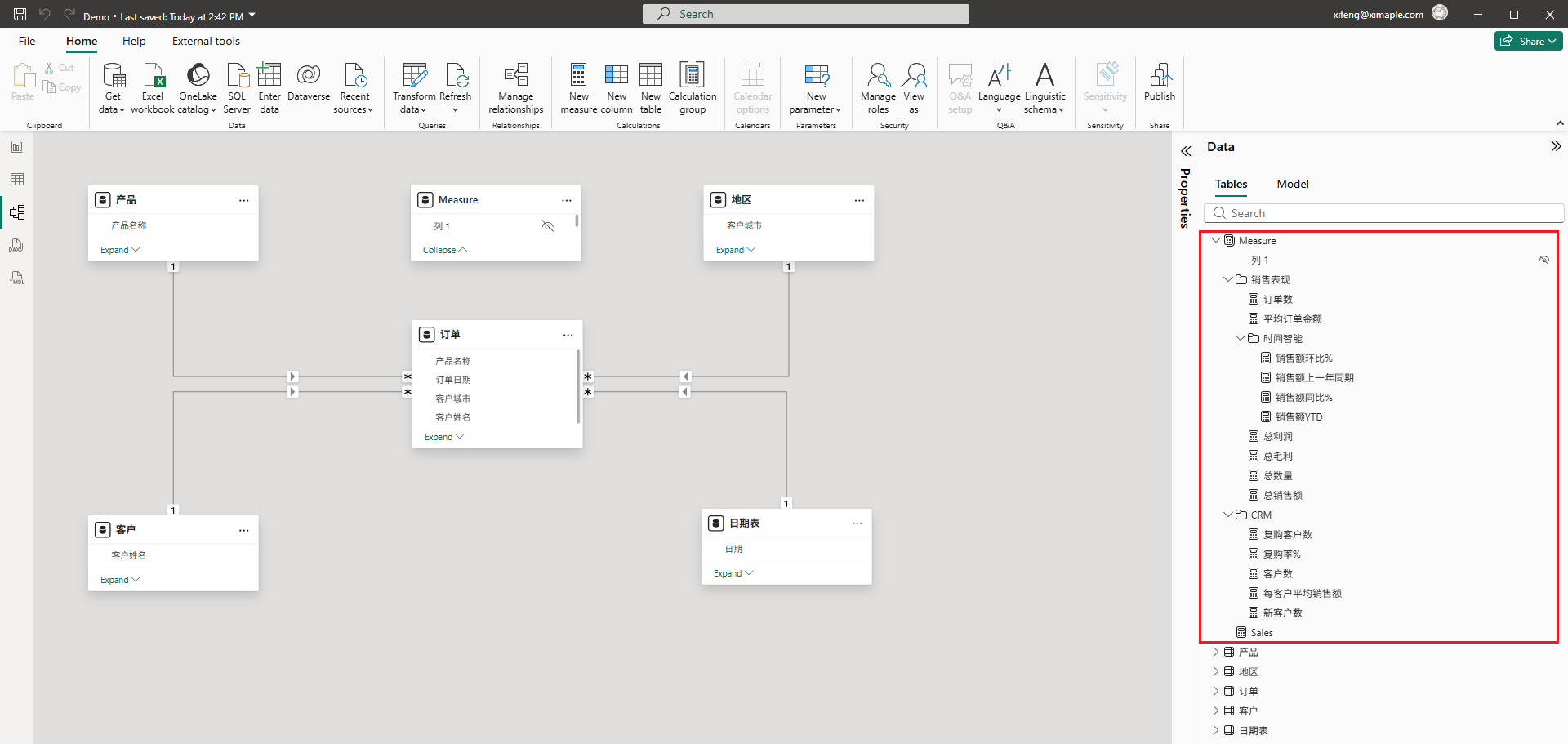Switch to Report view in left sidebar
1568x744 pixels.
point(17,147)
